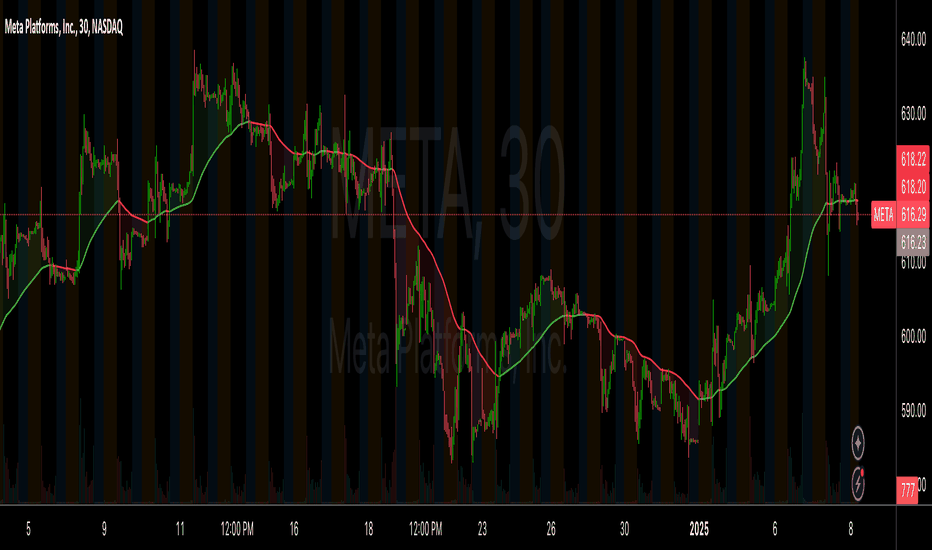Image resolution: width=932 pixels, height=550 pixels.
Task: Click the date 6 on time axis
Action: point(774,529)
